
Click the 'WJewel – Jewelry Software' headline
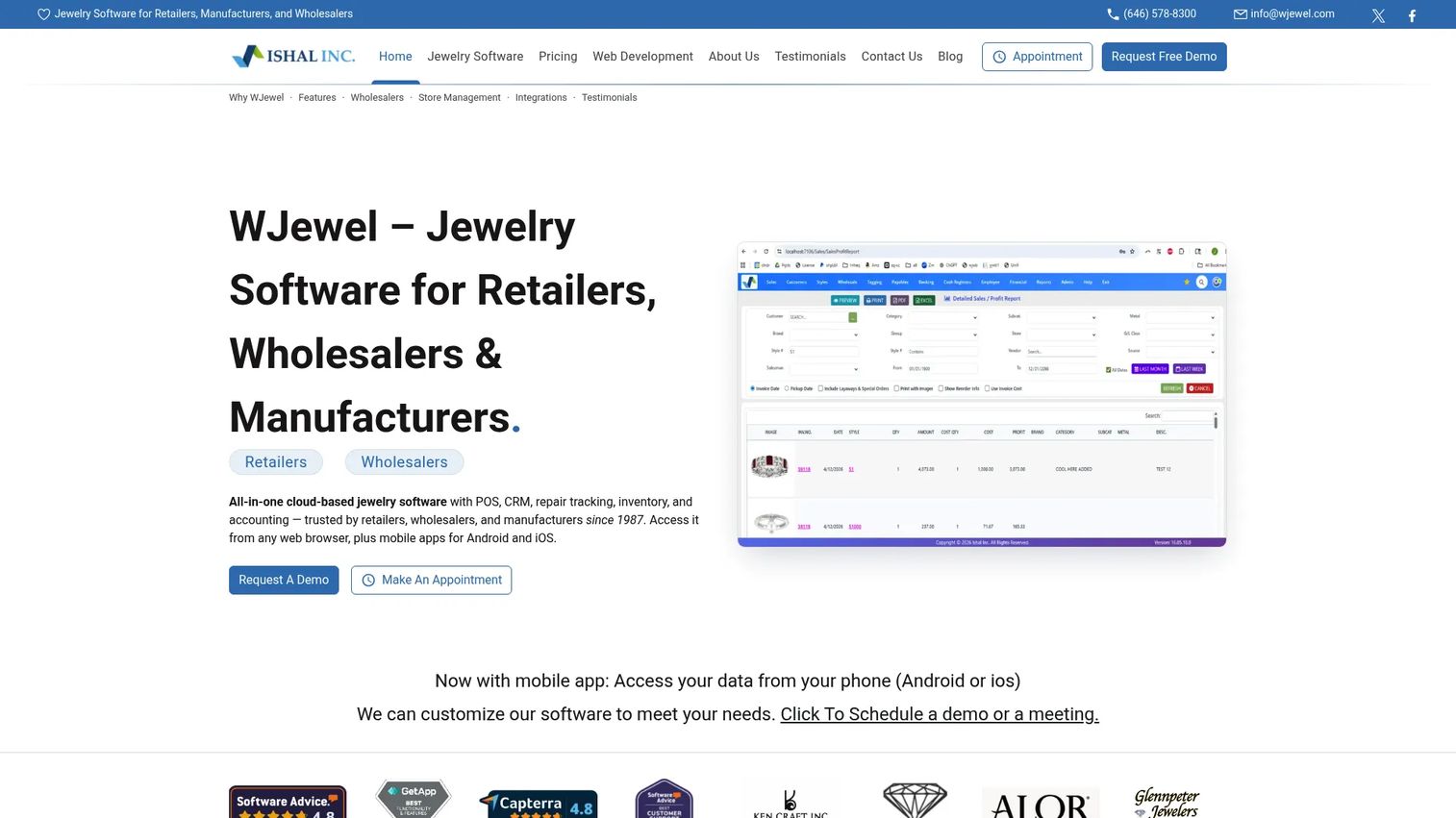[x=442, y=322]
